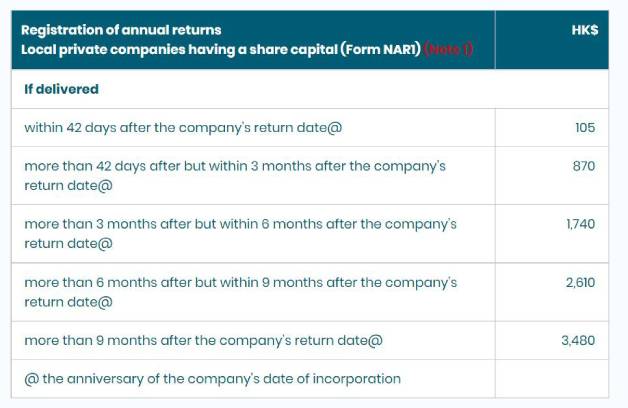Image resolution: width=628 pixels, height=408 pixels.
Task: Click the 'Registration of annual returns' heading
Action: pos(121,30)
